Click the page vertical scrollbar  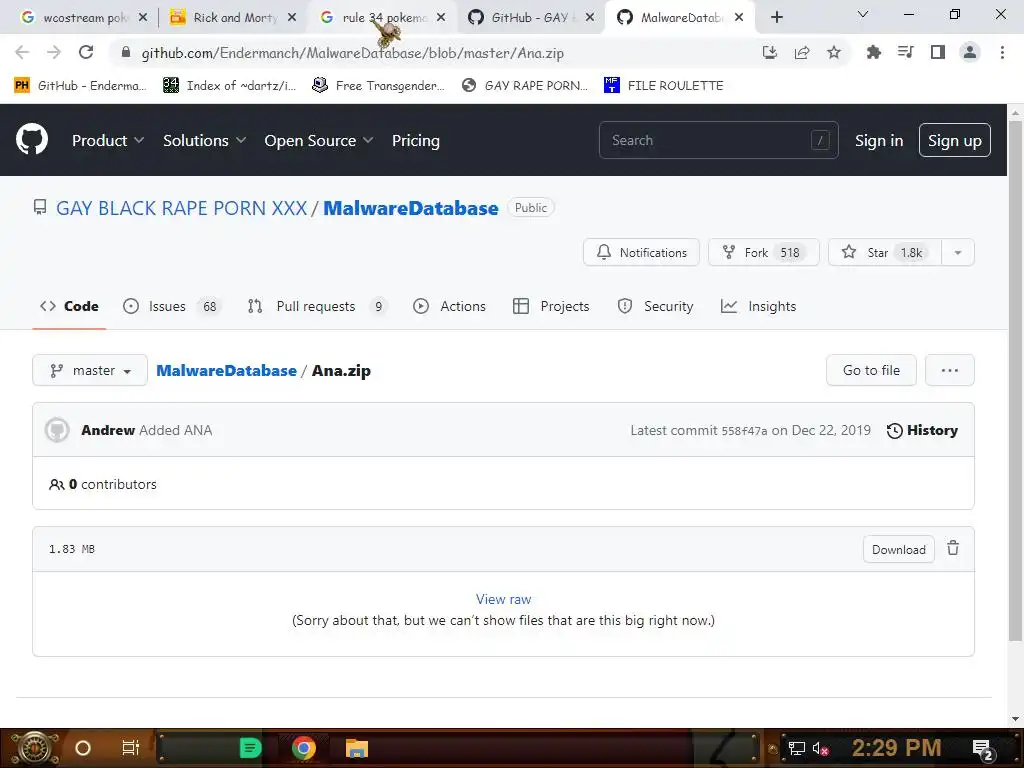1015,379
